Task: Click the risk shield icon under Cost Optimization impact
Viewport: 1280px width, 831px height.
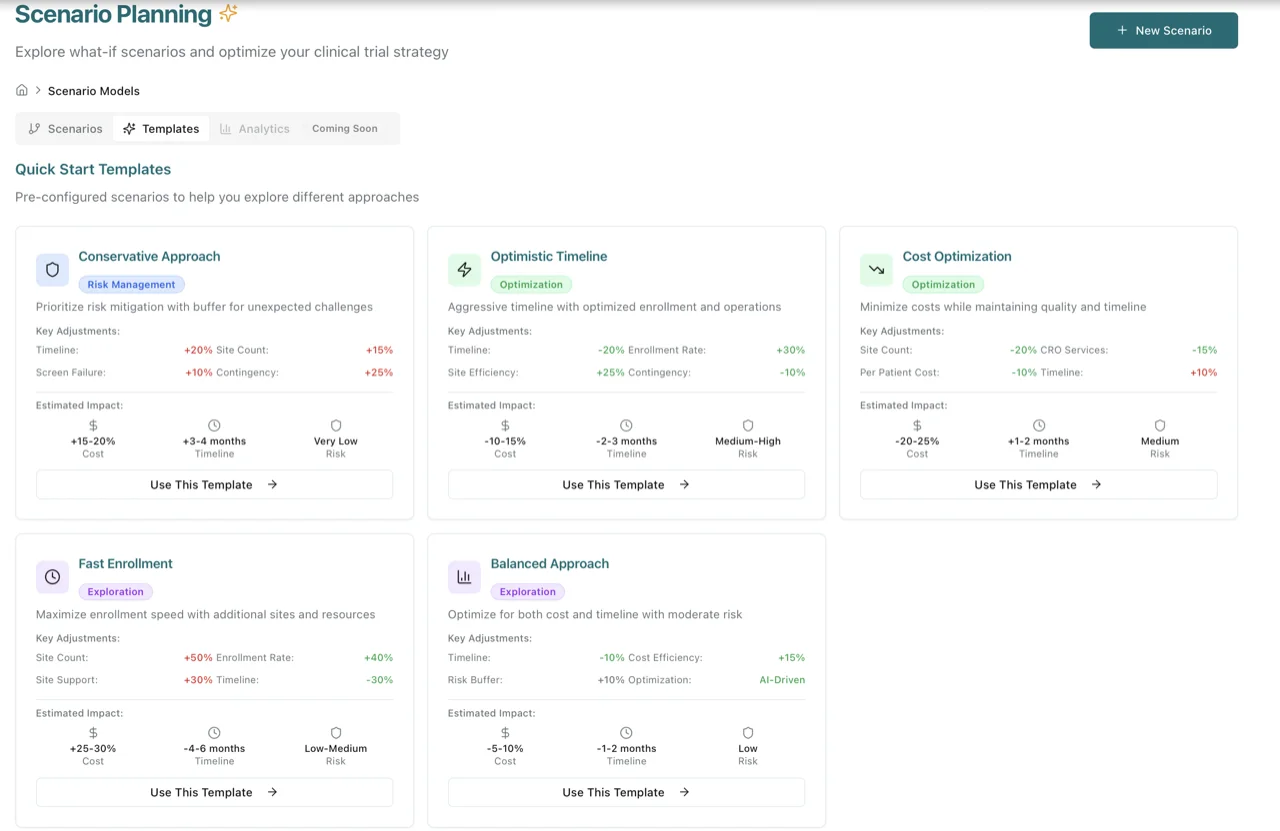Action: click(x=1160, y=425)
